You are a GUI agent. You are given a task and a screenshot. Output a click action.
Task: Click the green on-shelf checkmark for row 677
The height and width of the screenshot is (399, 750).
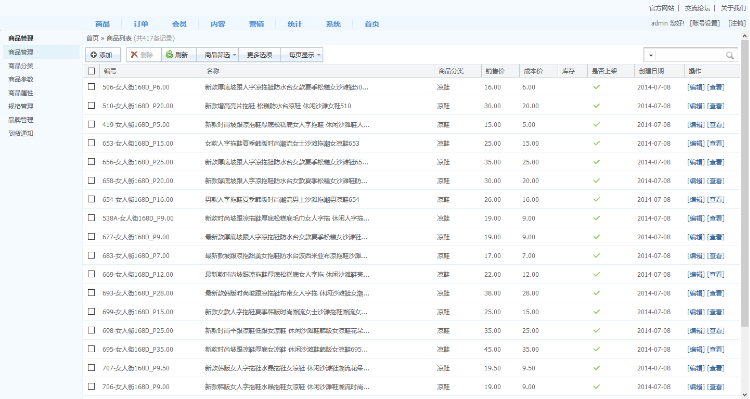596,237
